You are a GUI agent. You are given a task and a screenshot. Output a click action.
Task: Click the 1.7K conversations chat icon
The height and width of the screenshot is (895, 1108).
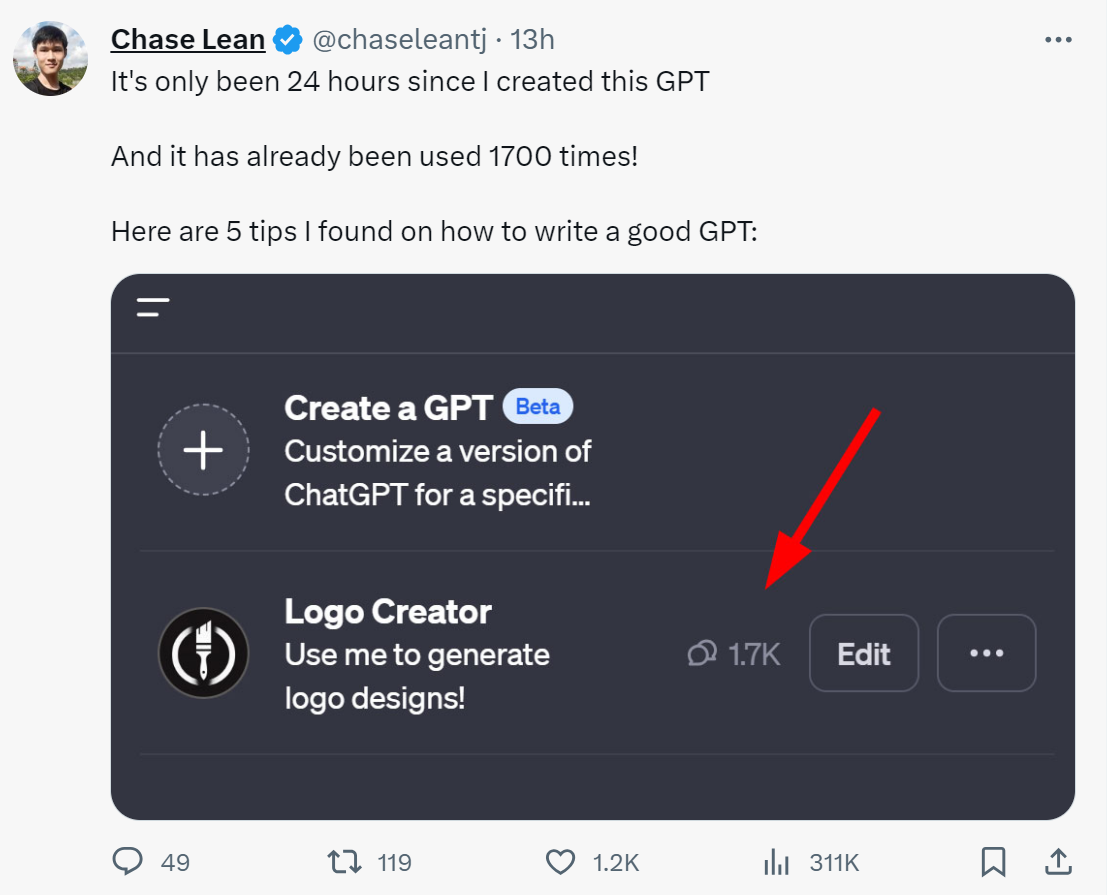tap(702, 653)
